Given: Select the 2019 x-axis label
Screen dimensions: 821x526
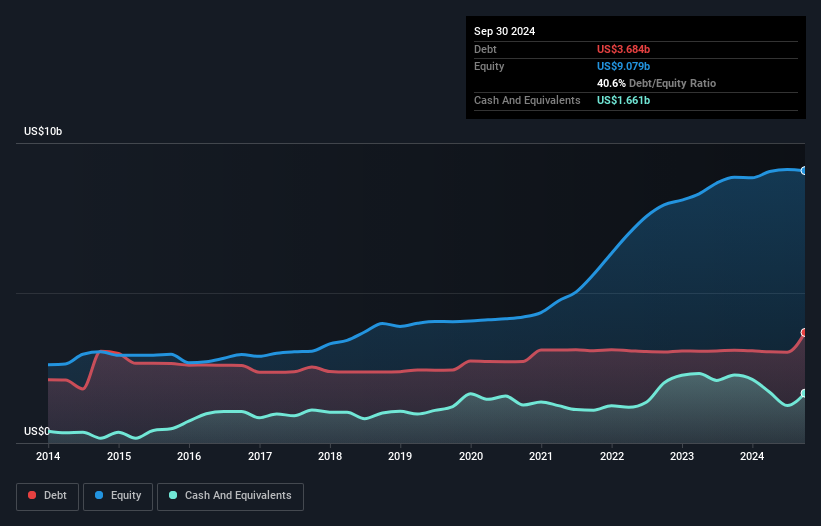Looking at the screenshot, I should pos(400,456).
